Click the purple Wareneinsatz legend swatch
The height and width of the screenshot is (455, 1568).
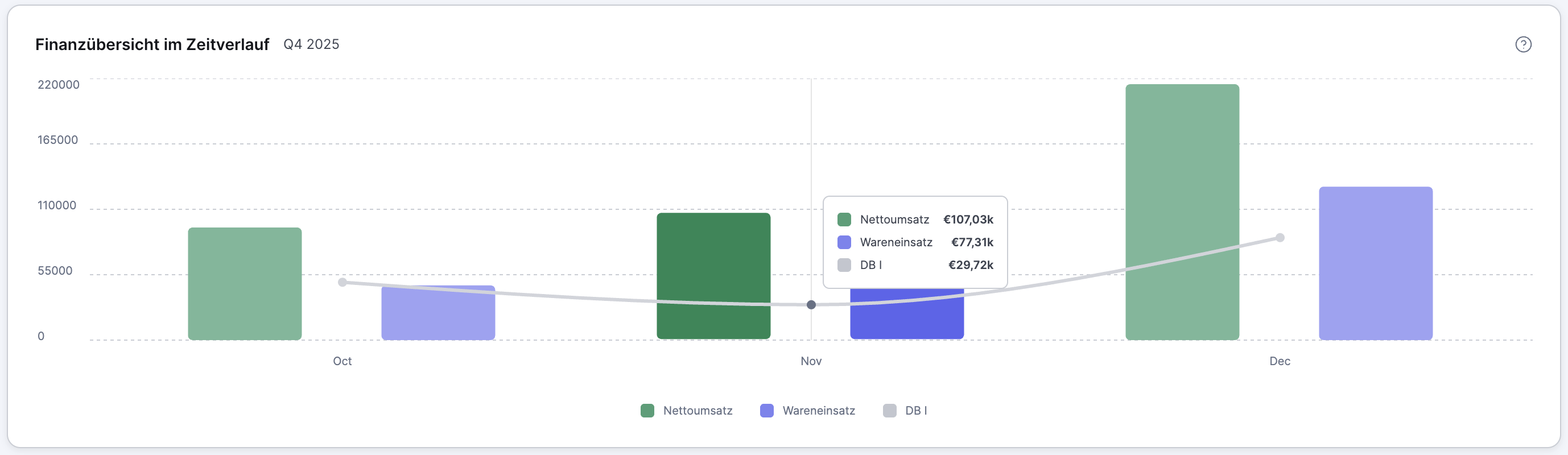coord(767,411)
